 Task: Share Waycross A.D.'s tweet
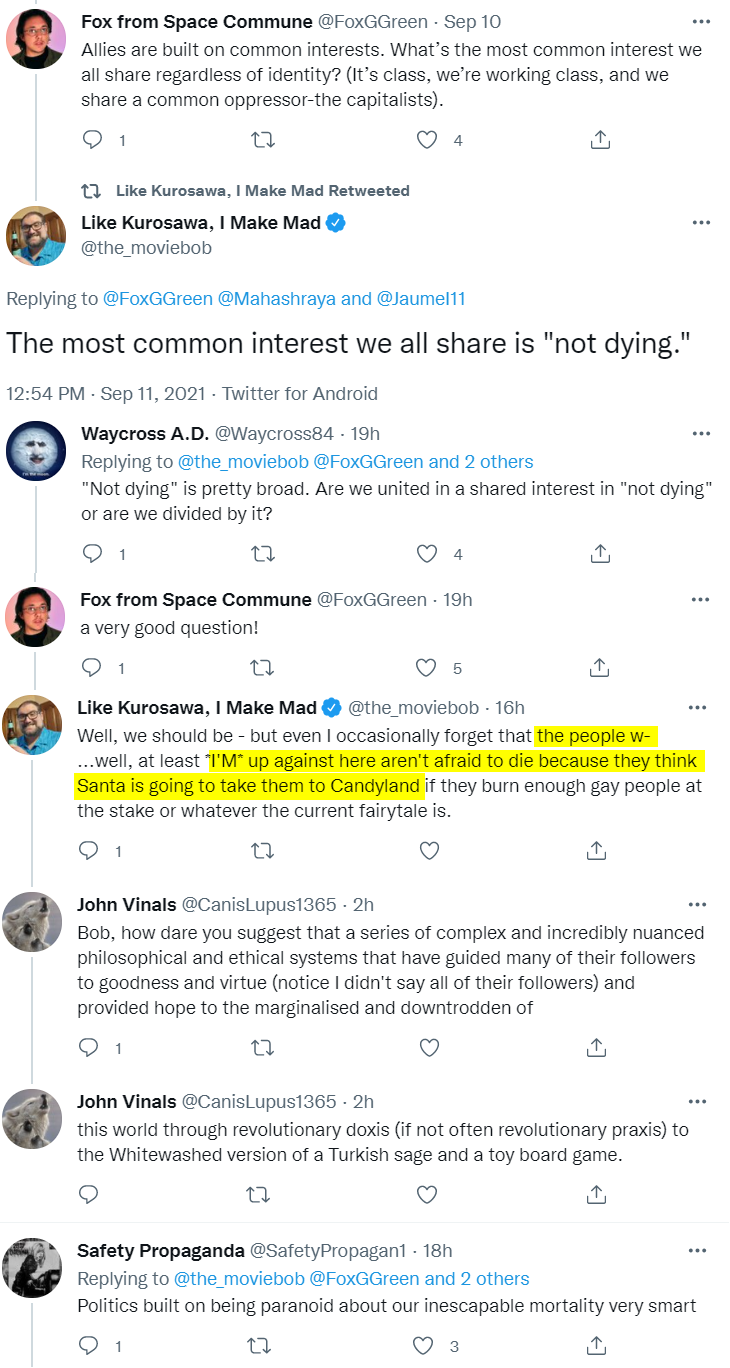coord(600,553)
